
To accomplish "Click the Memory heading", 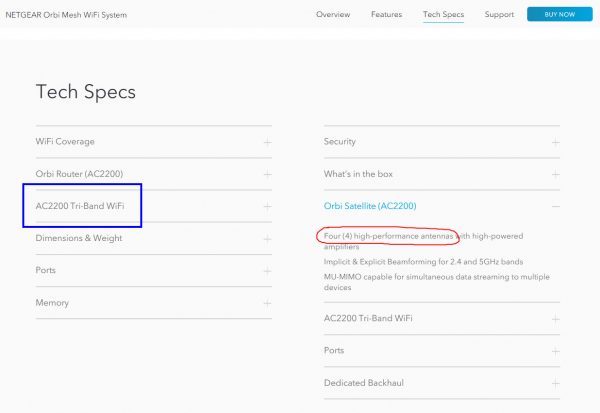I will pyautogui.click(x=52, y=303).
